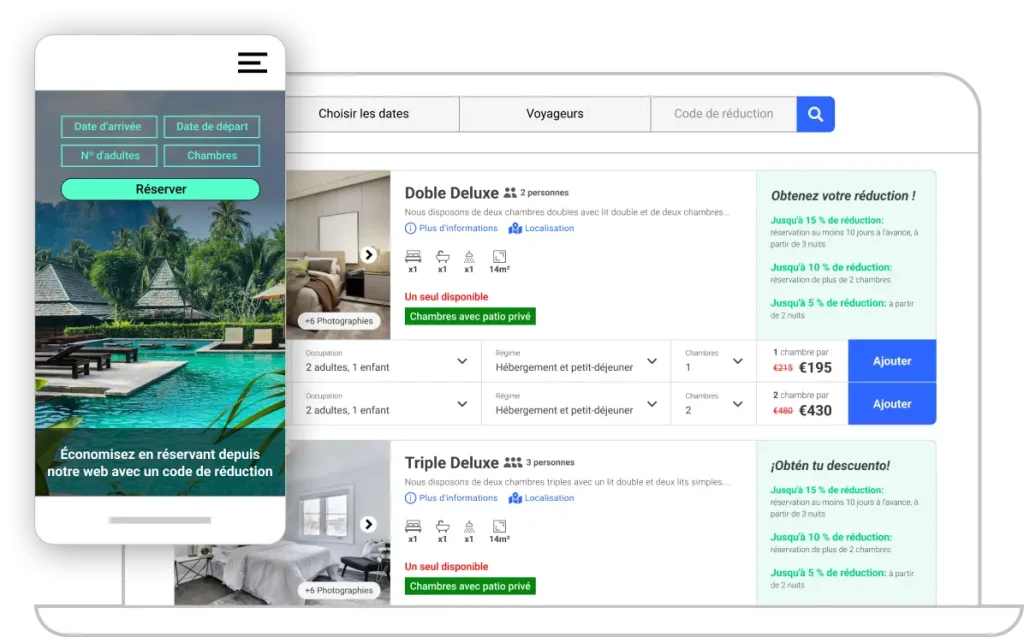This screenshot has height=637, width=1024.
Task: Click the Code de réduction input field
Action: 722,113
